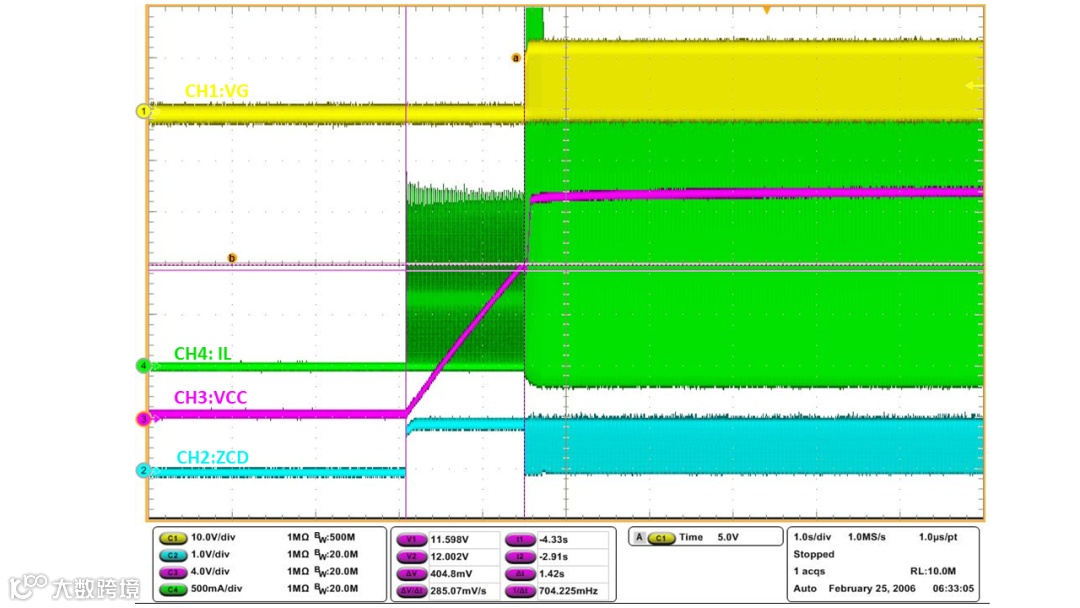Click cursor marker b

[231, 258]
